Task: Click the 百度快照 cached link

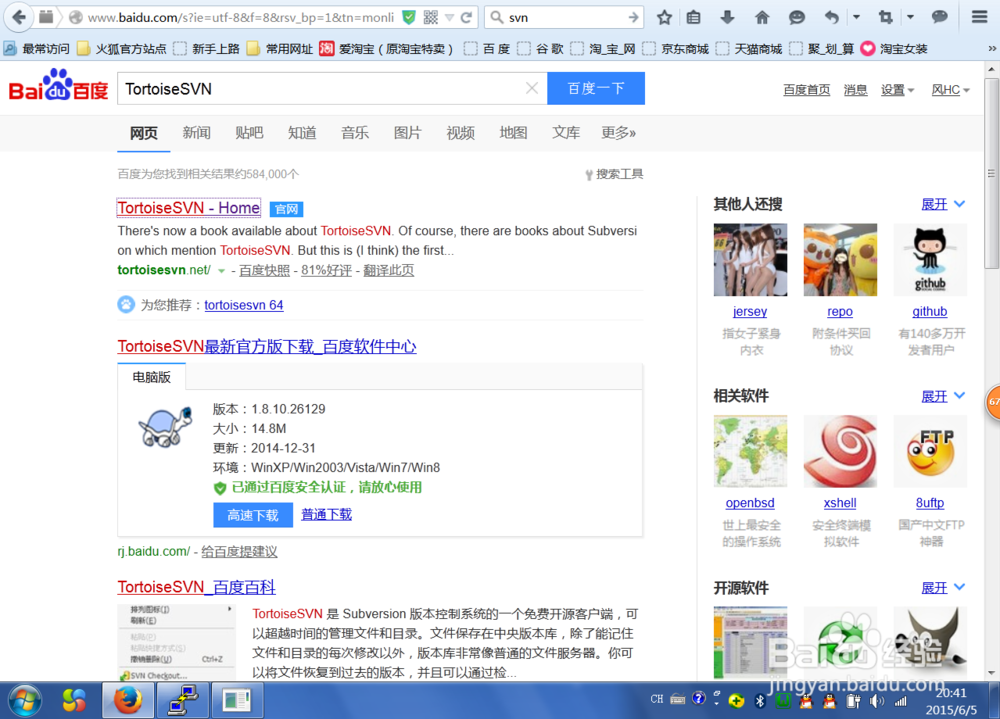Action: click(265, 271)
